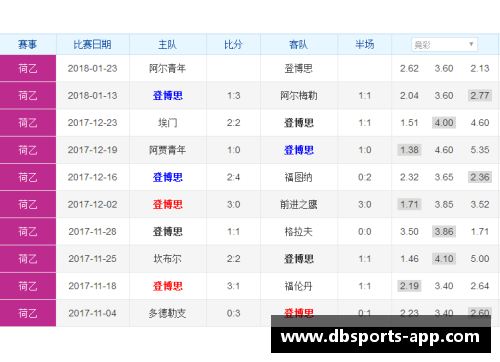The image size is (500, 362).
Task: Open home team 埃门
Action: click(167, 123)
